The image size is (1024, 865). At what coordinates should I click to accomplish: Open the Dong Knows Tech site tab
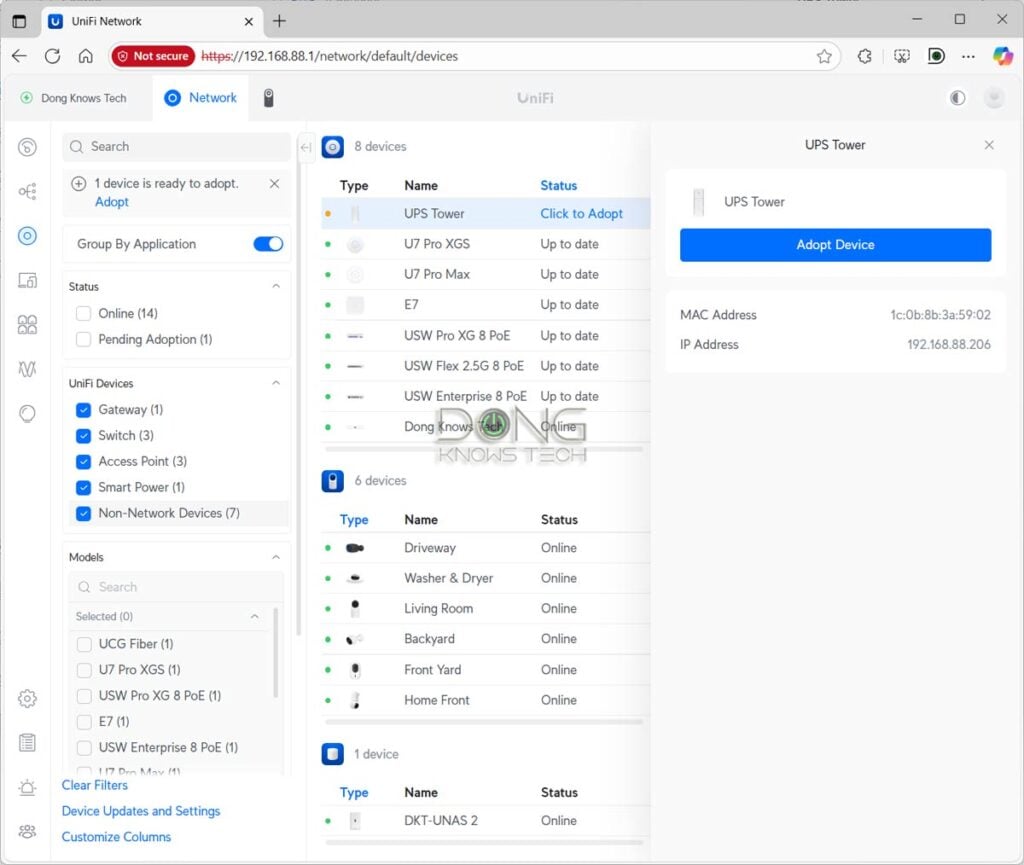[x=74, y=98]
